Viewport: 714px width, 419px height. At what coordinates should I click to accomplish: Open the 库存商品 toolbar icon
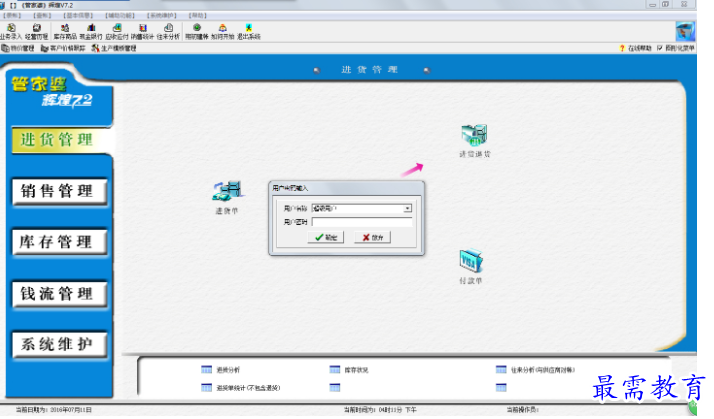(x=65, y=31)
